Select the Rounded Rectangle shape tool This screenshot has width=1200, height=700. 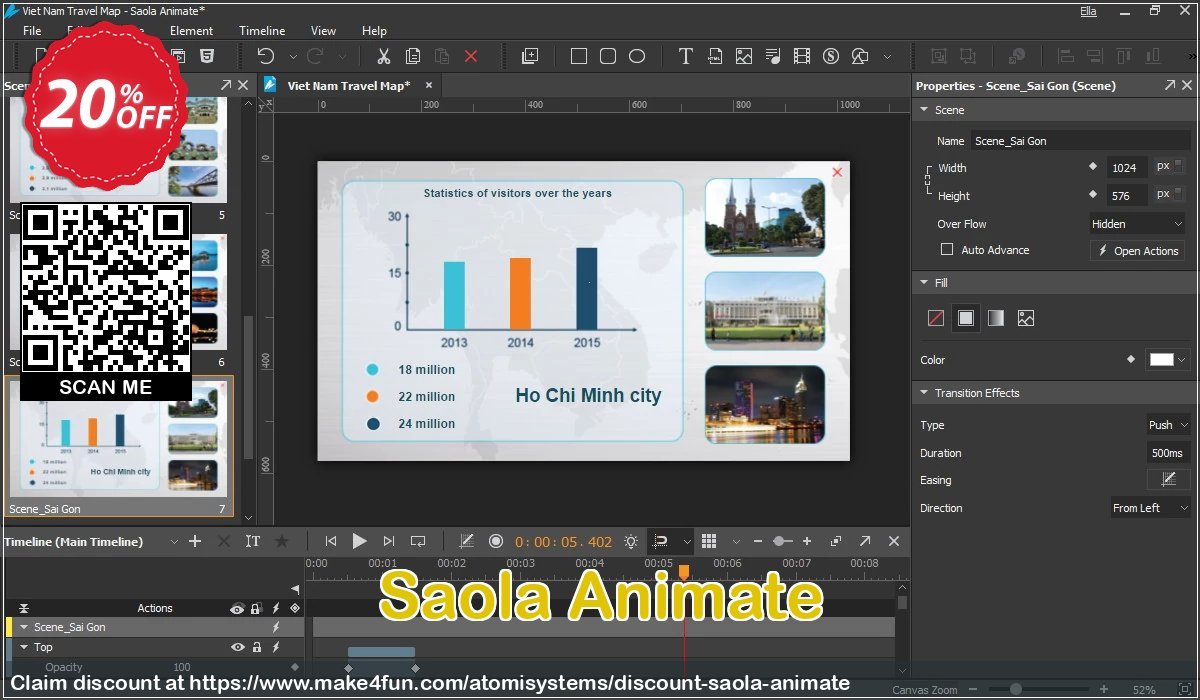pyautogui.click(x=607, y=56)
